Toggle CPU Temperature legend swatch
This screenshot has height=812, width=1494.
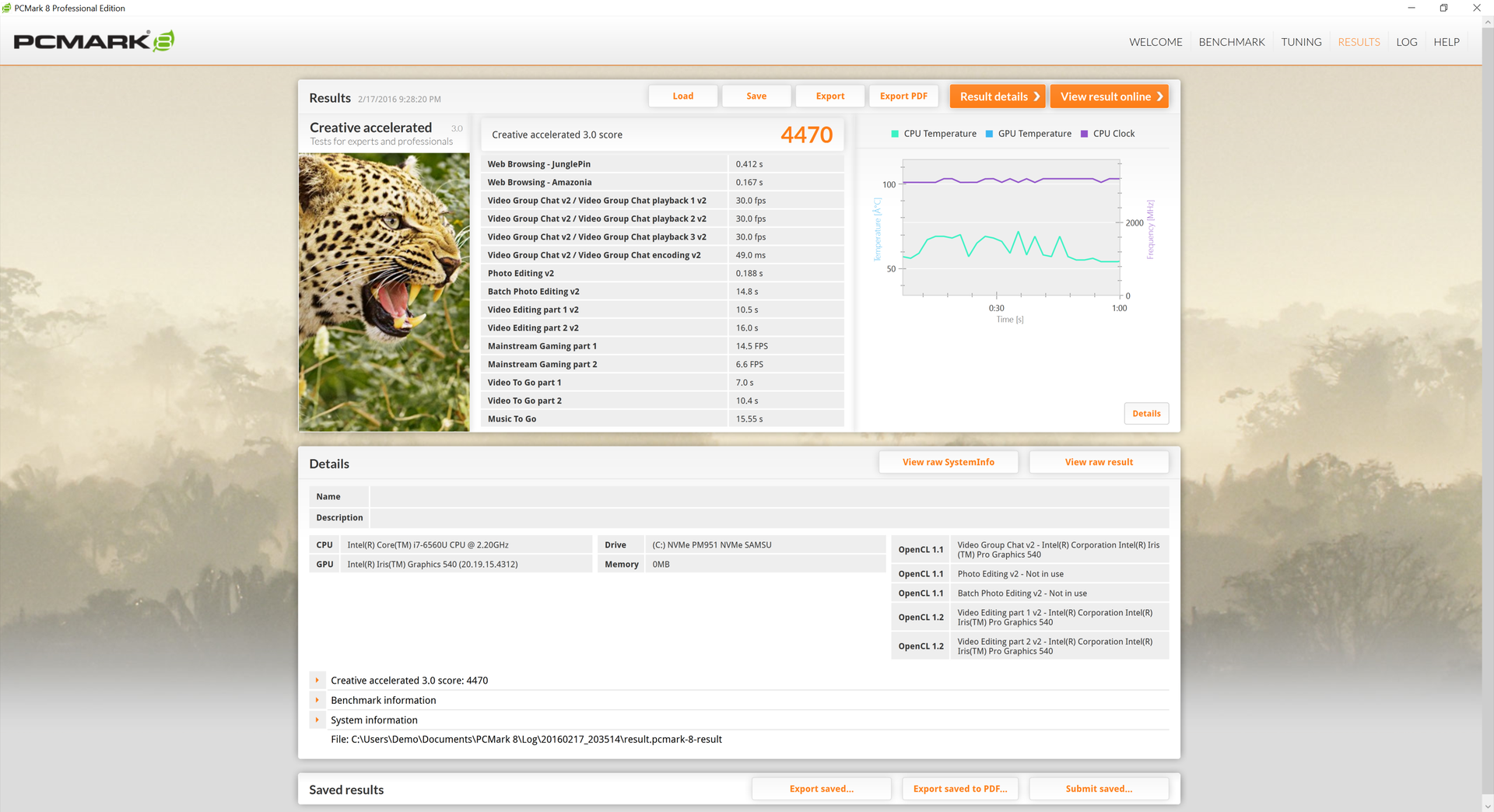tap(895, 134)
